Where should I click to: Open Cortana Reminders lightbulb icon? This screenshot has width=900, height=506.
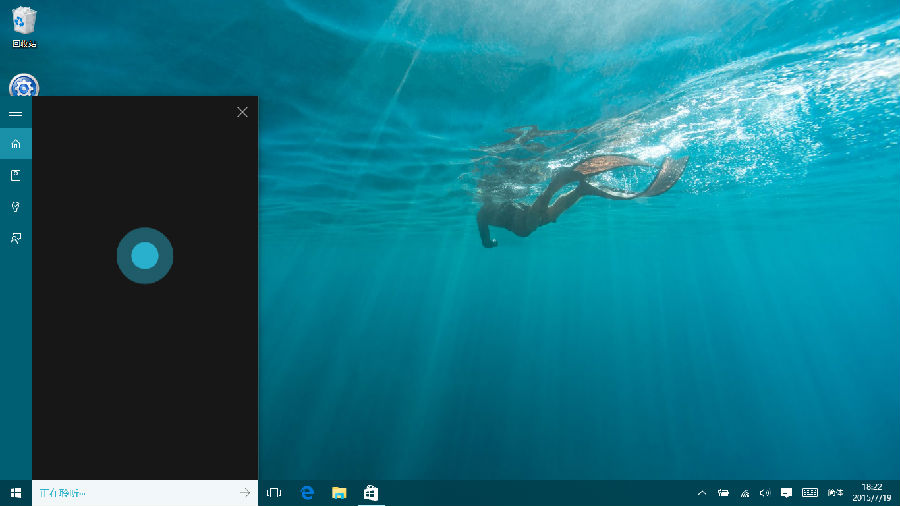[15, 207]
